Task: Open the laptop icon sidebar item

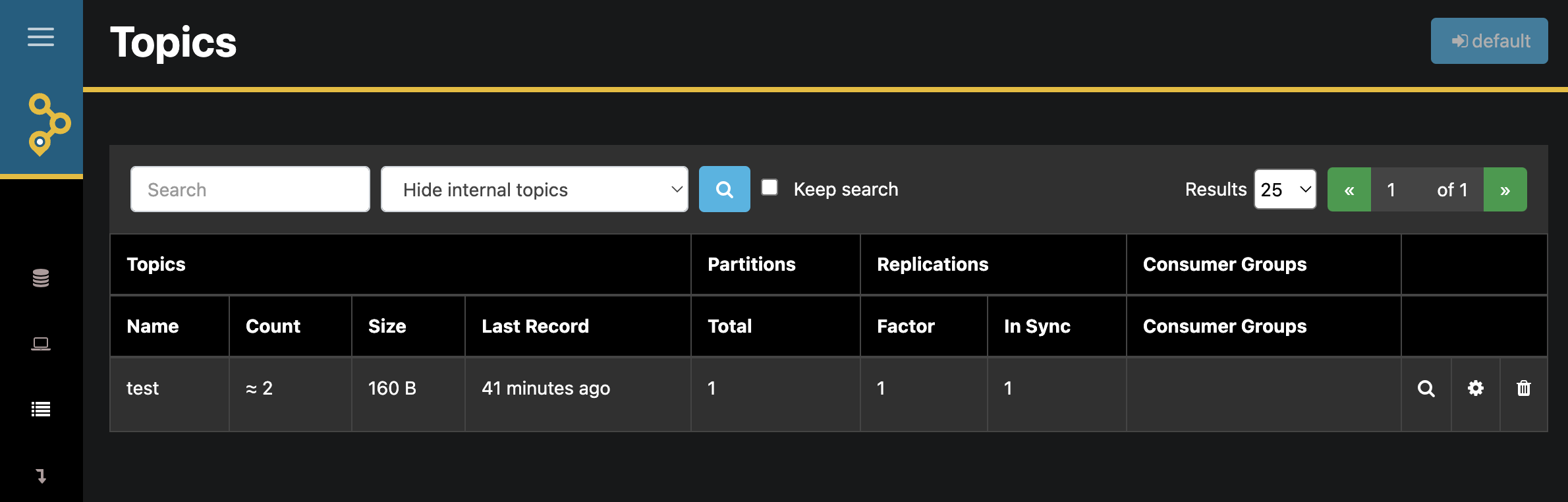Action: coord(41,344)
